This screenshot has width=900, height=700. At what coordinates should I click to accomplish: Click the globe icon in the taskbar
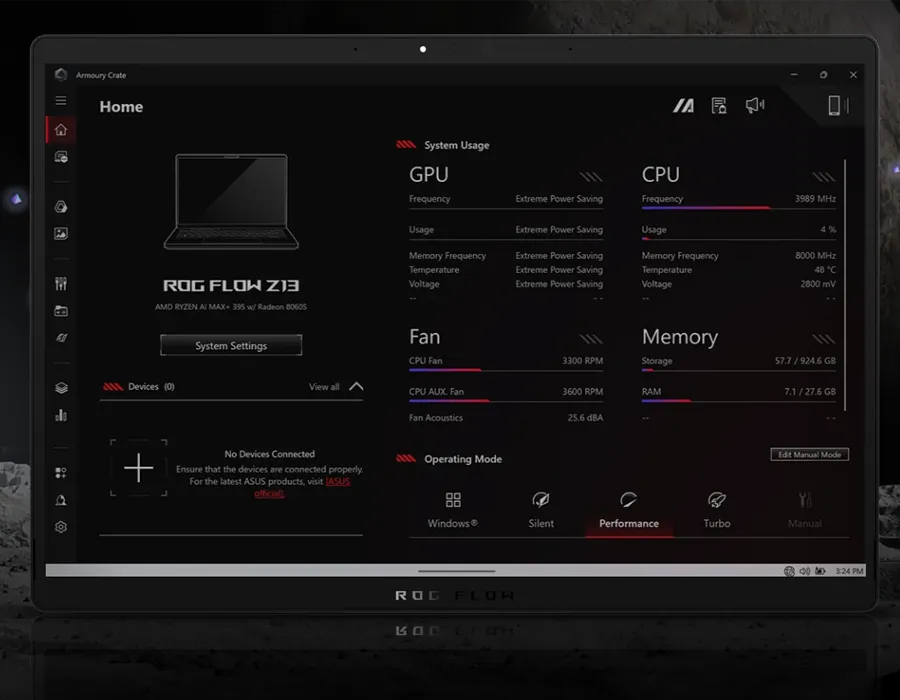(789, 571)
